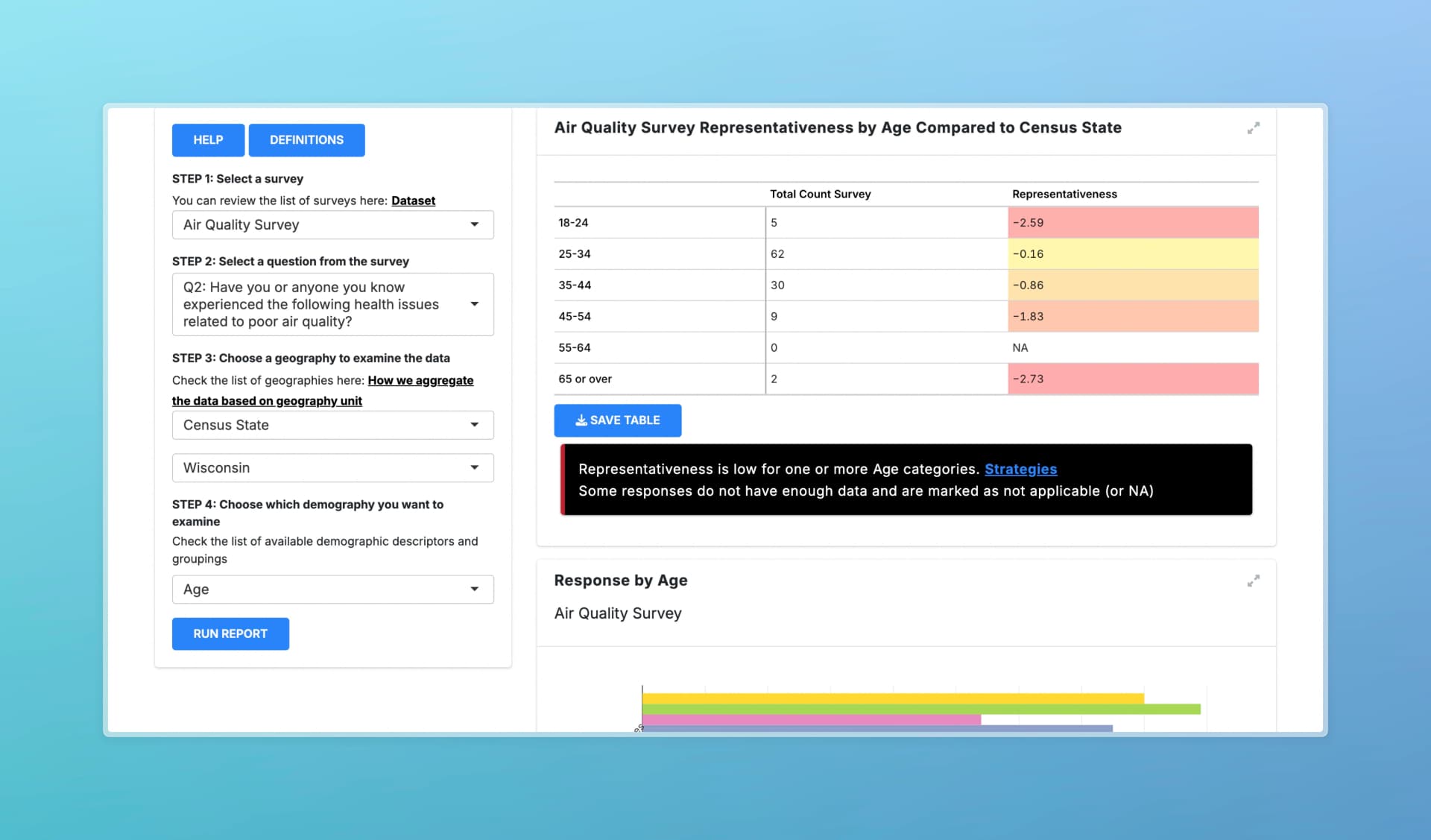
Task: Expand the Representativeness table panel to fullscreen
Action: tap(1254, 128)
